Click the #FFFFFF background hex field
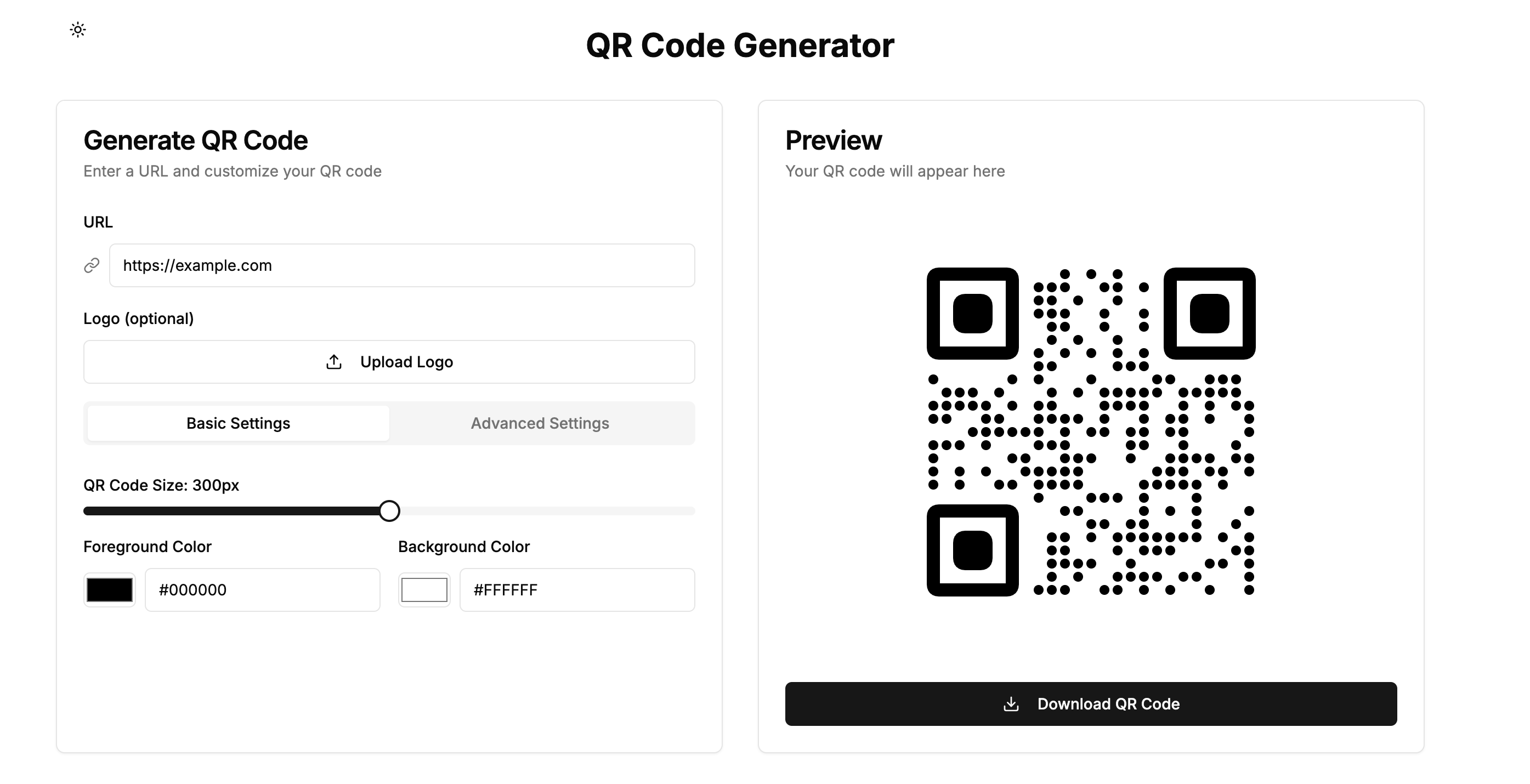This screenshot has height=784, width=1530. (x=577, y=589)
